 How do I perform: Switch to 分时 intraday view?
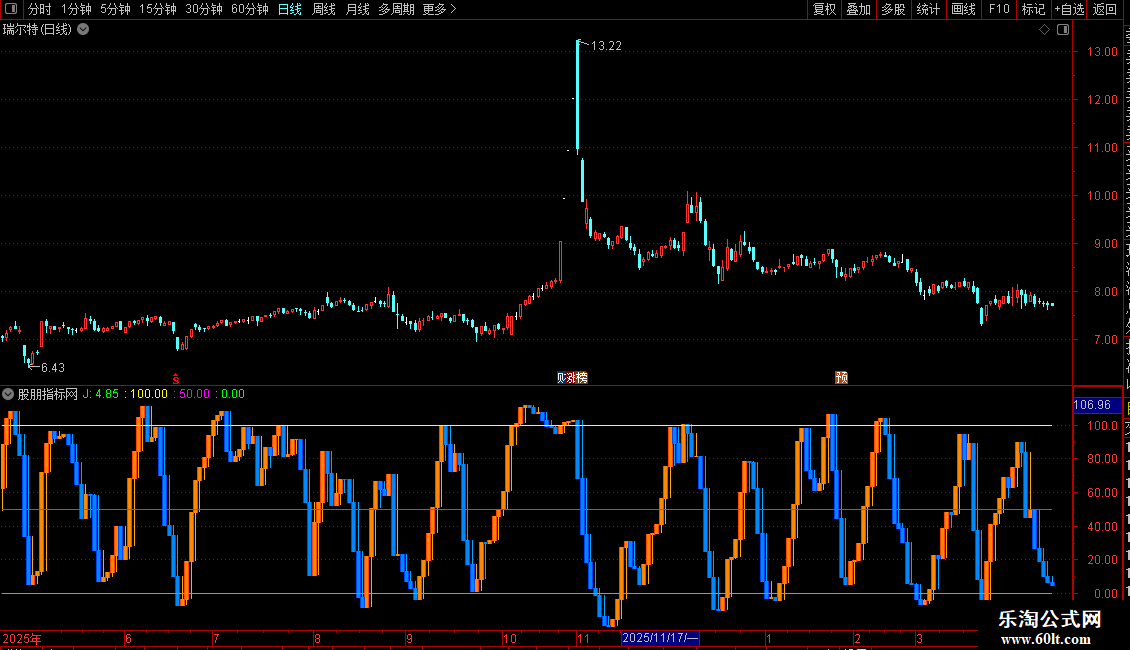click(x=40, y=9)
